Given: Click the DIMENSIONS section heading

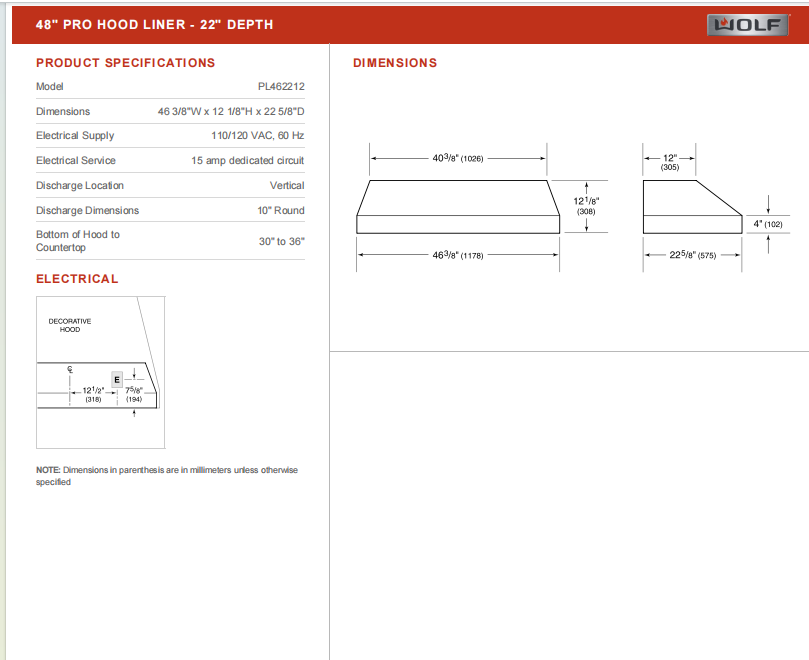Looking at the screenshot, I should [x=395, y=63].
